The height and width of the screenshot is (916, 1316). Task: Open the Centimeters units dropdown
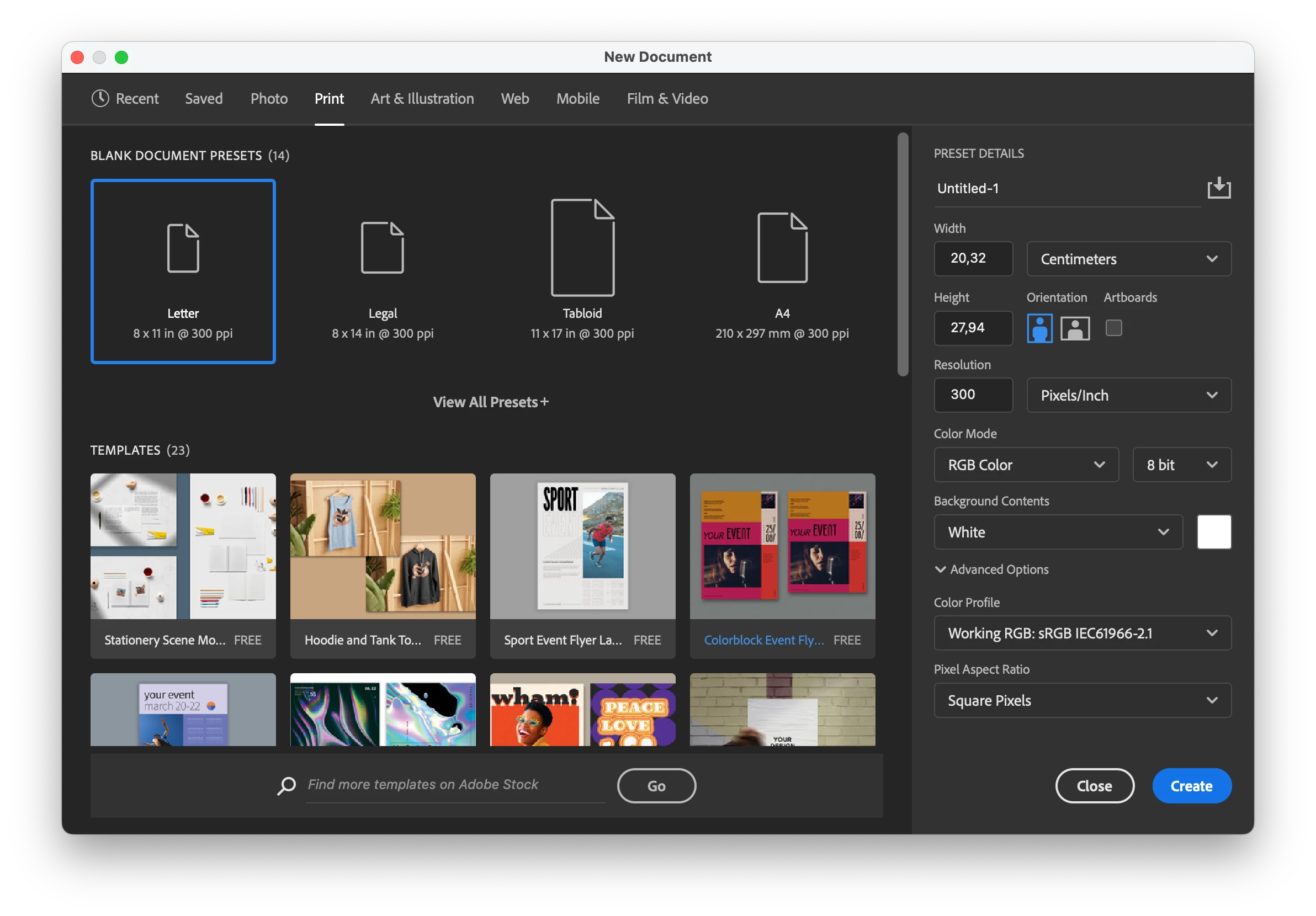tap(1128, 259)
